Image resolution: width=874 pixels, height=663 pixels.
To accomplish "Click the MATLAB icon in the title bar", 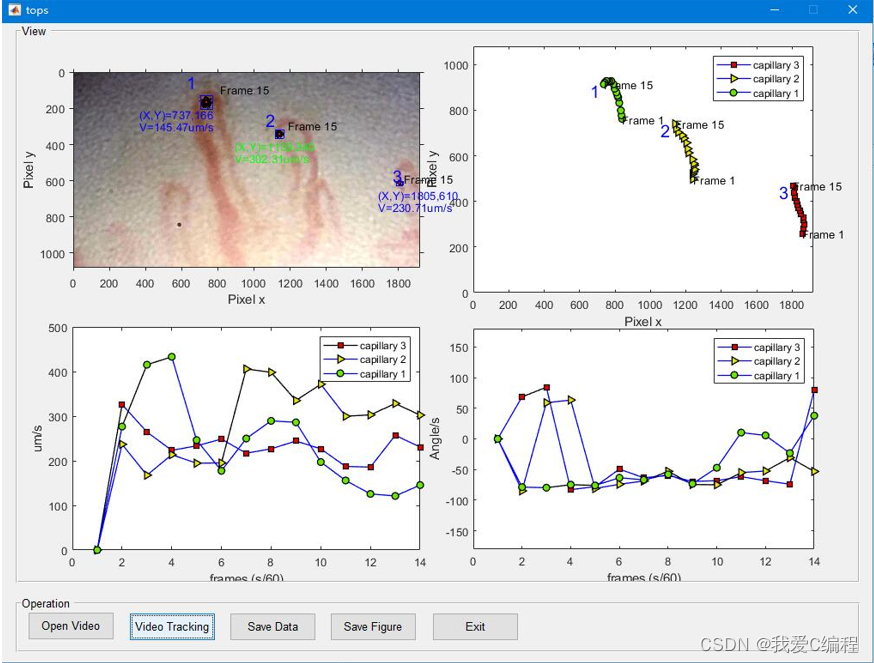I will tap(12, 9).
